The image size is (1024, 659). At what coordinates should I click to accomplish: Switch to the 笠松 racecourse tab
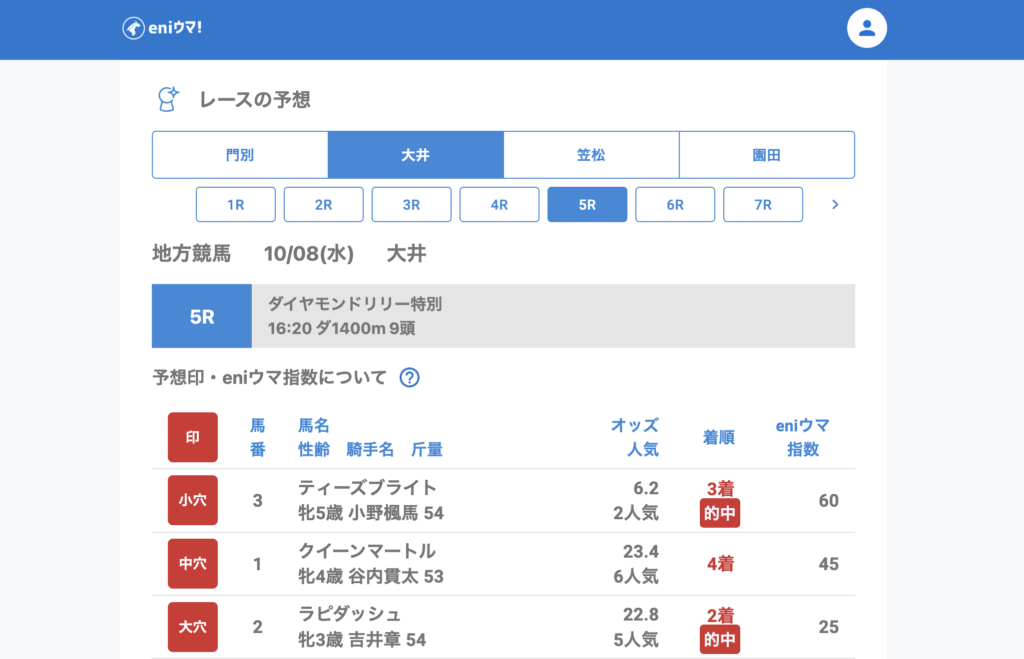pyautogui.click(x=591, y=155)
